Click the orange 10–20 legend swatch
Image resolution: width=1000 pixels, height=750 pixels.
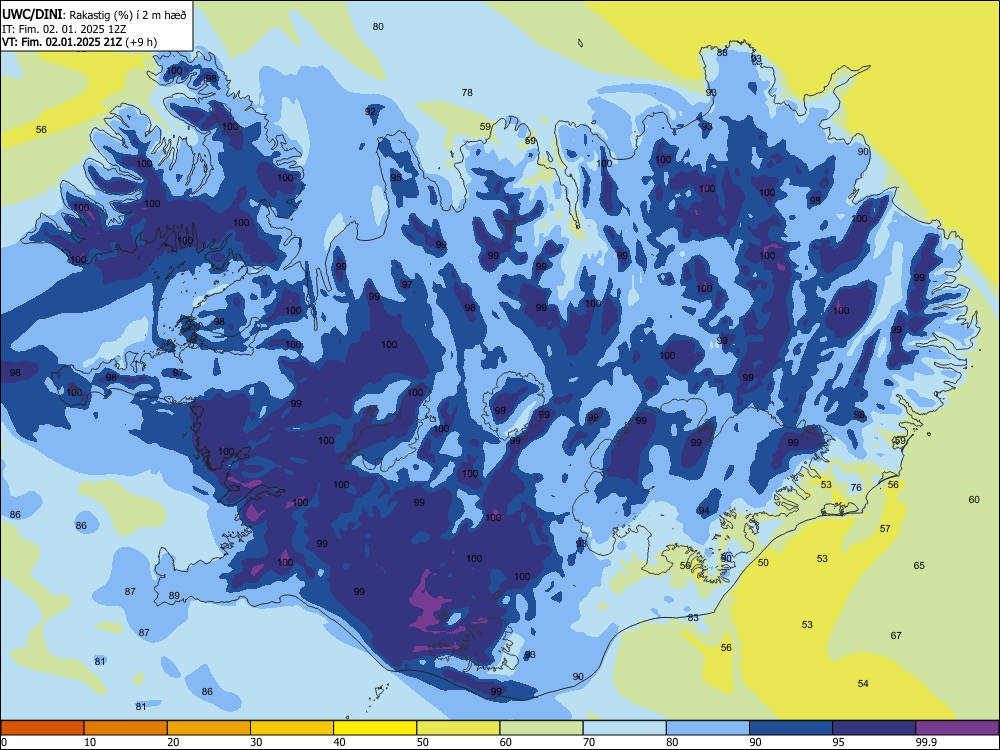coord(126,728)
